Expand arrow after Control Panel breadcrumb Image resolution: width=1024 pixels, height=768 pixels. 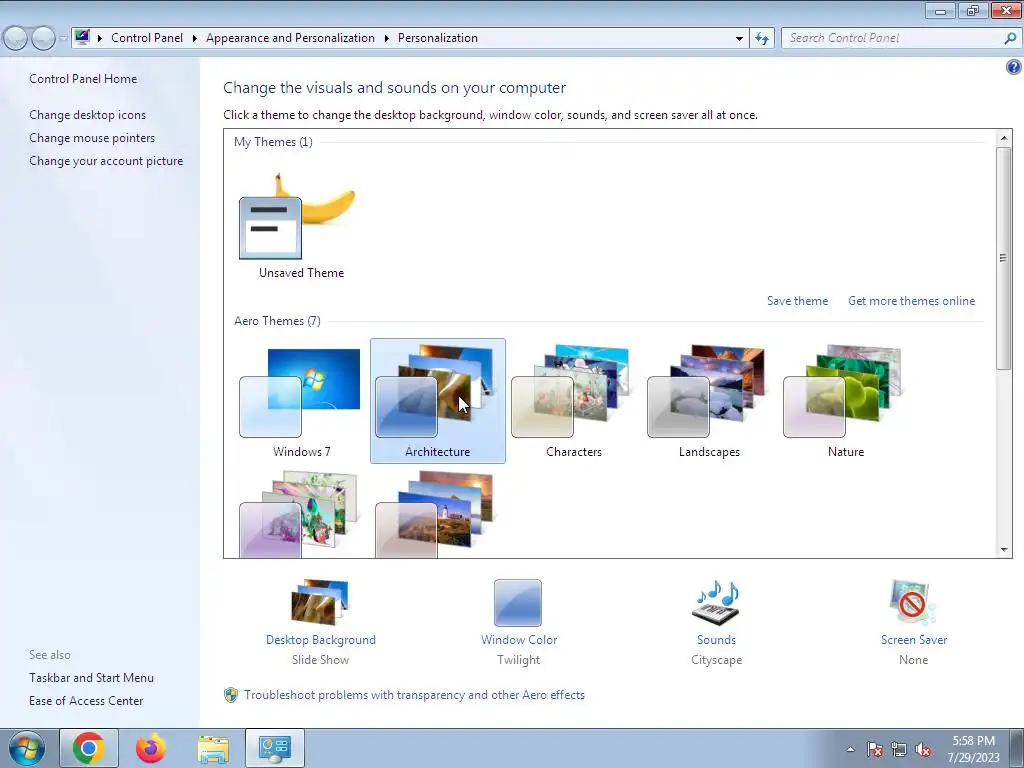195,39
